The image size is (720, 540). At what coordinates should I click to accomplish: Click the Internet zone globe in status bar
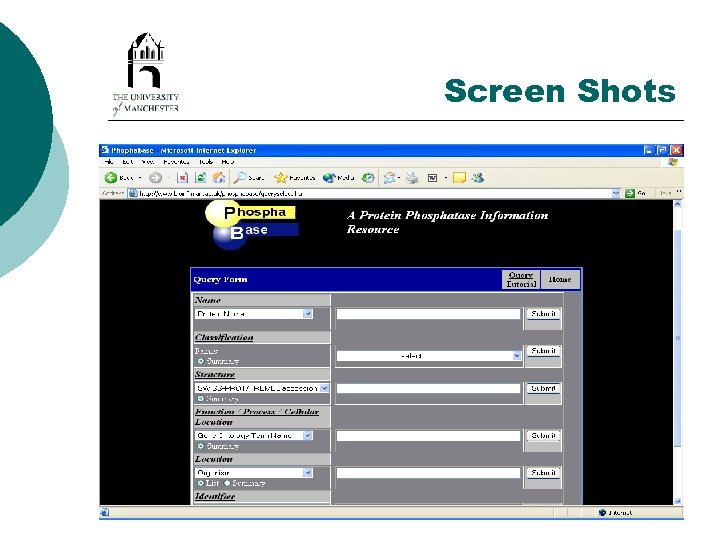[x=602, y=512]
